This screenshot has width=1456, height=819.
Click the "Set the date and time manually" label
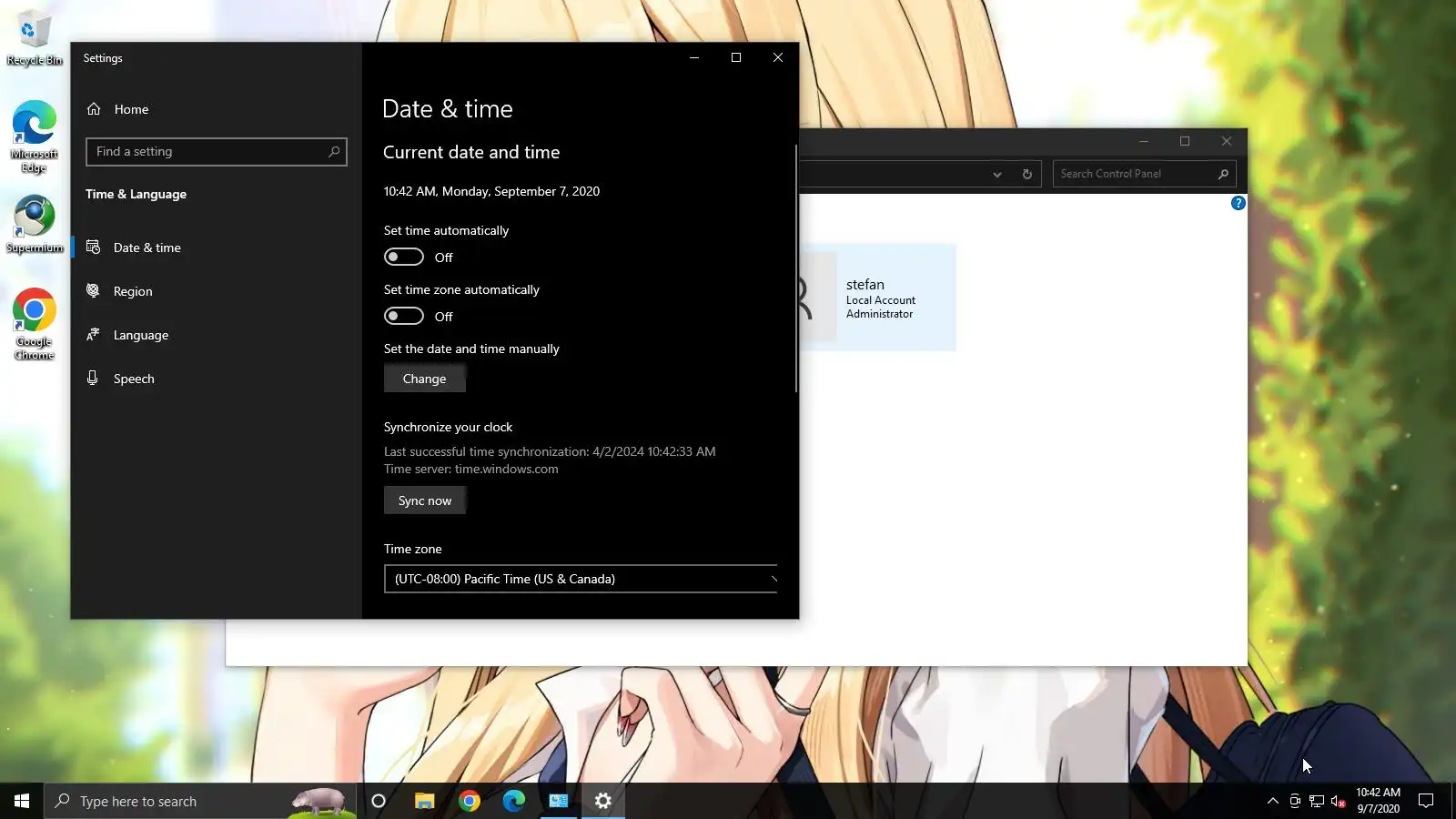tap(471, 349)
